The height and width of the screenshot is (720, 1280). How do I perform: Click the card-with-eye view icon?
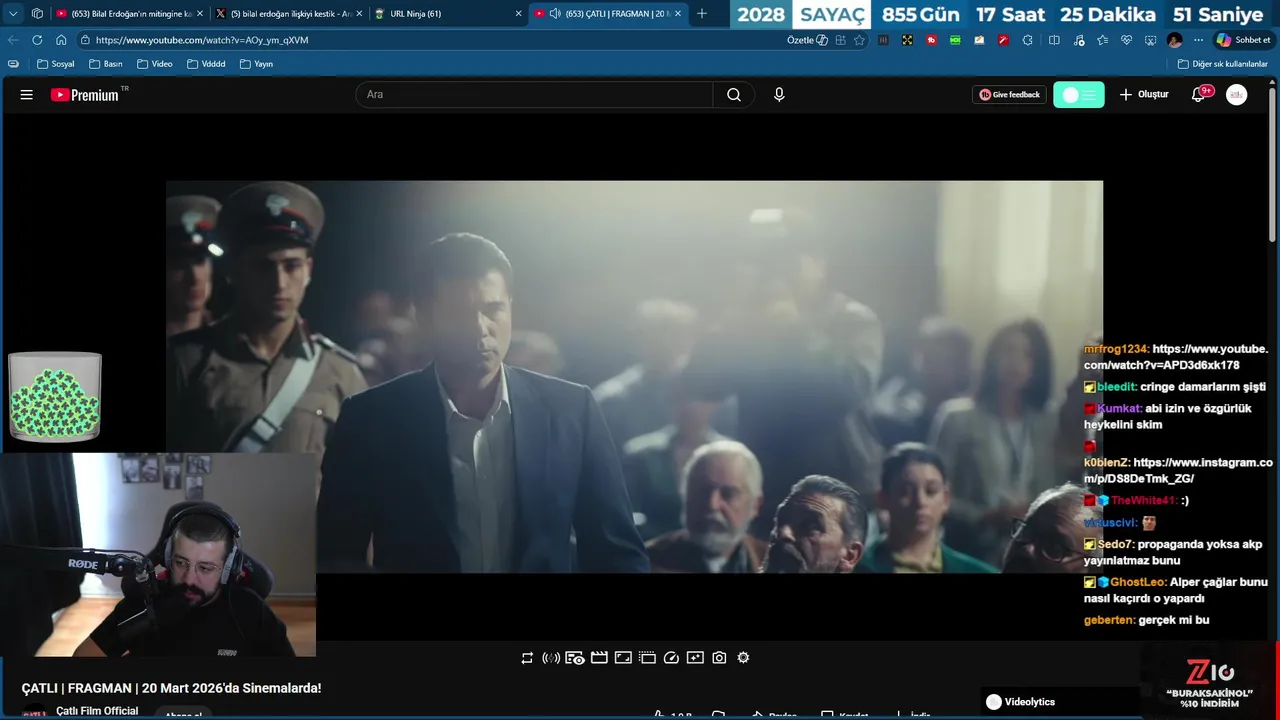575,658
